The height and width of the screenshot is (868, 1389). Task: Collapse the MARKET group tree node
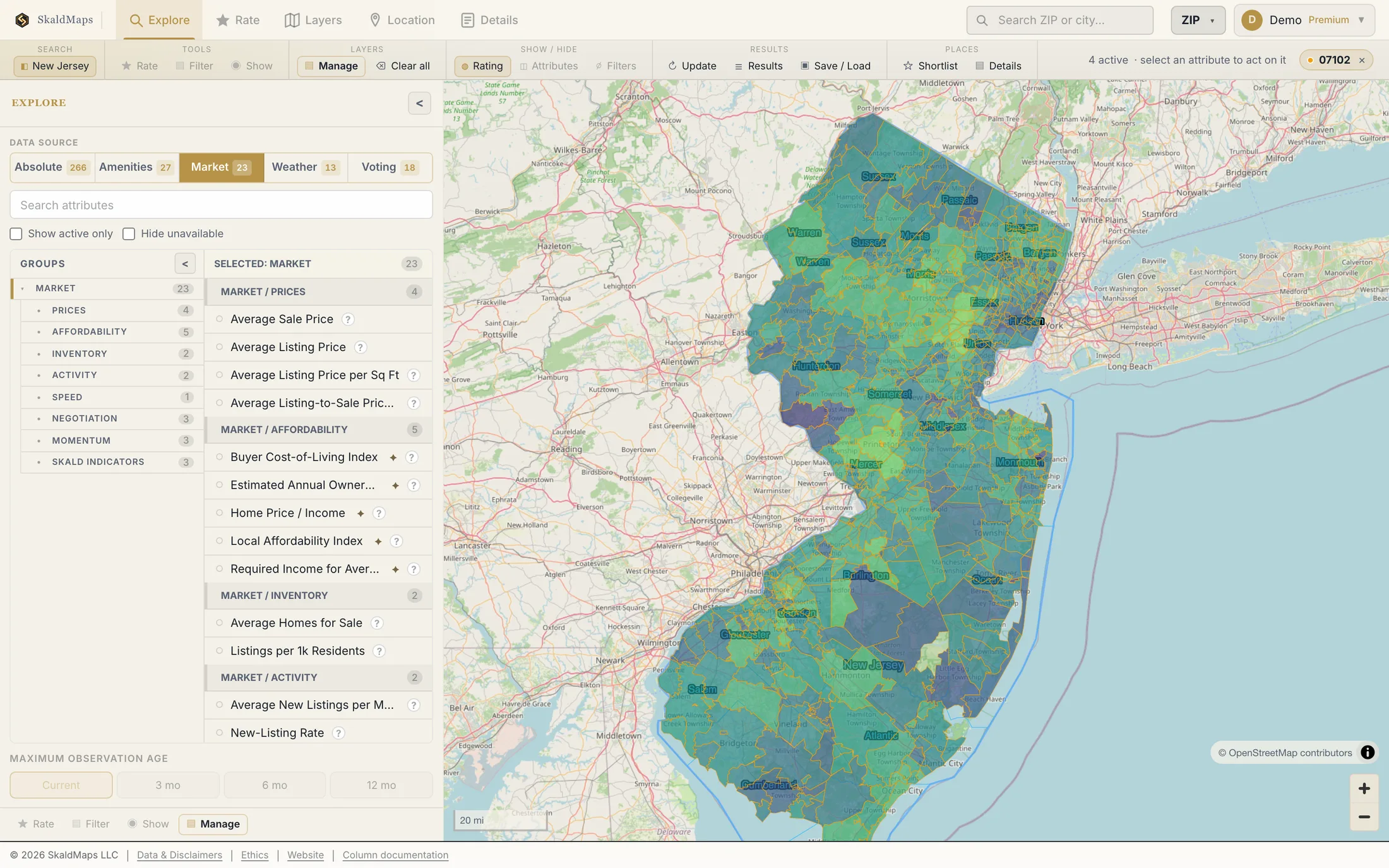[x=23, y=288]
